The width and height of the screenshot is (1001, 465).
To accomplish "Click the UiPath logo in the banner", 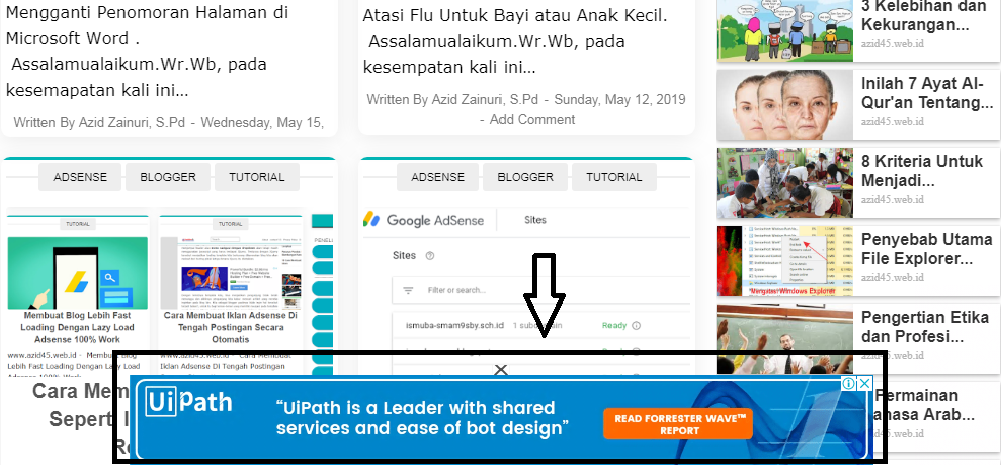I will (x=189, y=402).
